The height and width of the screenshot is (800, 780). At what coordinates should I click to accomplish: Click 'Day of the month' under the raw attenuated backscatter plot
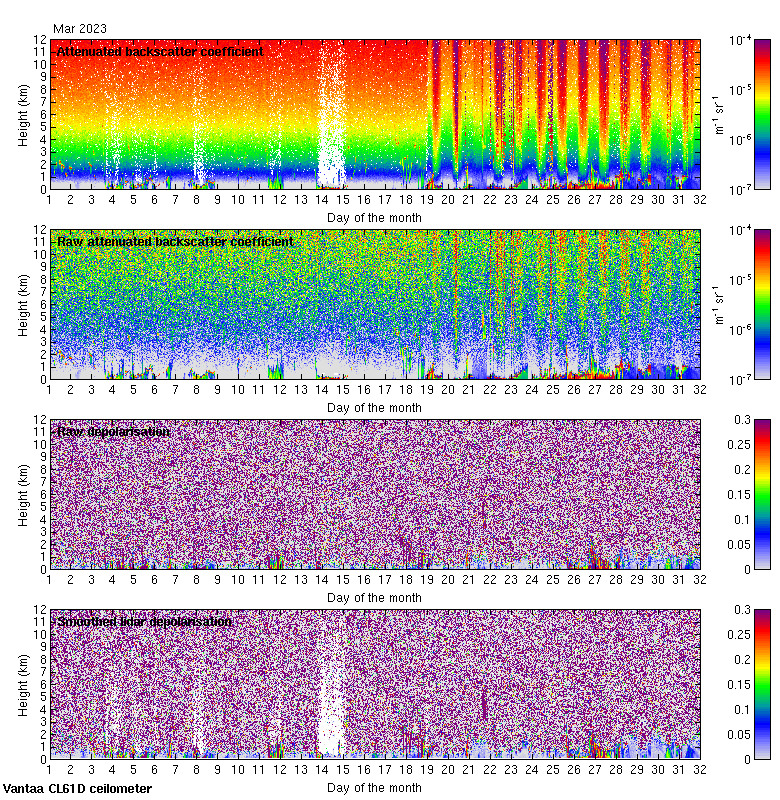(x=374, y=408)
